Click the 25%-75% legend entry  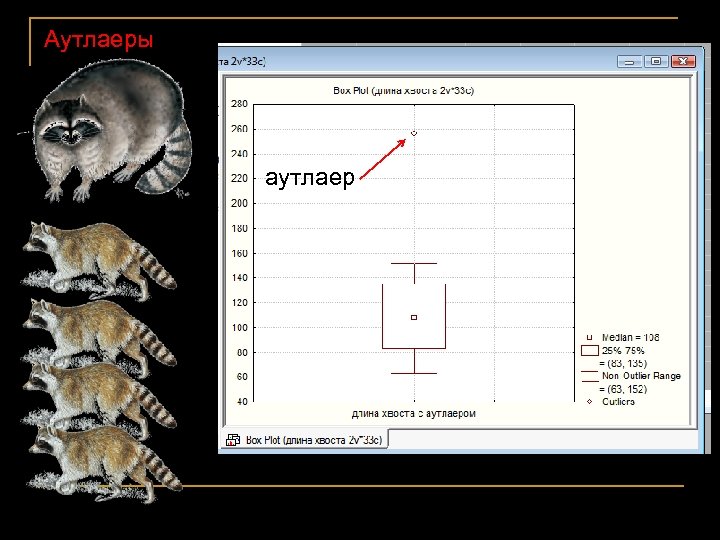coord(613,357)
